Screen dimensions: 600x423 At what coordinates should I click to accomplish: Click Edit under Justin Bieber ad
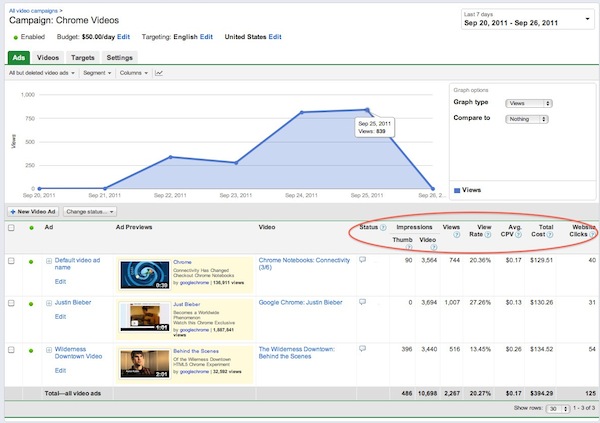pos(60,317)
